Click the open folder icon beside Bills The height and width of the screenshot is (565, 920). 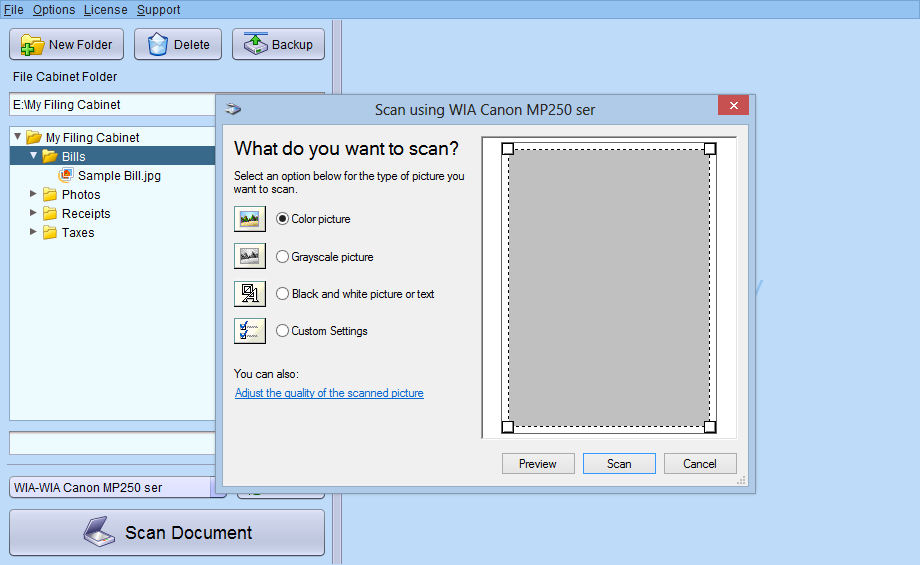point(50,156)
